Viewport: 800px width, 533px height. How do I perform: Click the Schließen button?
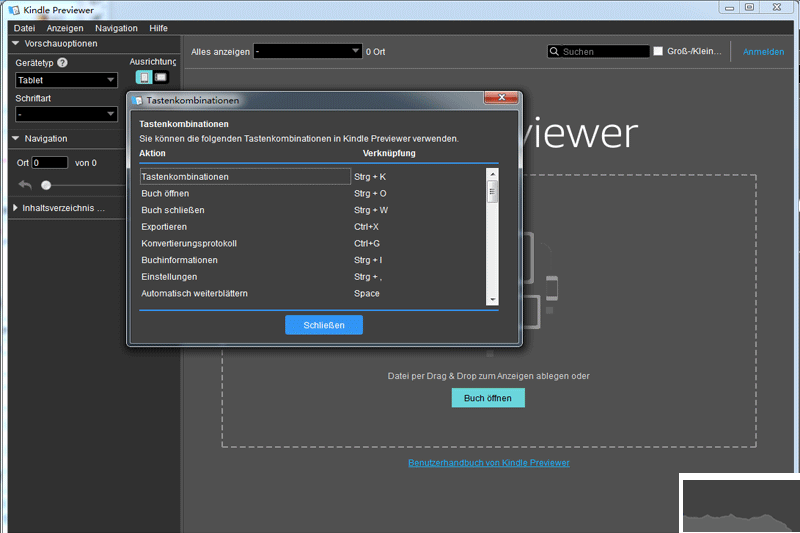pyautogui.click(x=323, y=325)
